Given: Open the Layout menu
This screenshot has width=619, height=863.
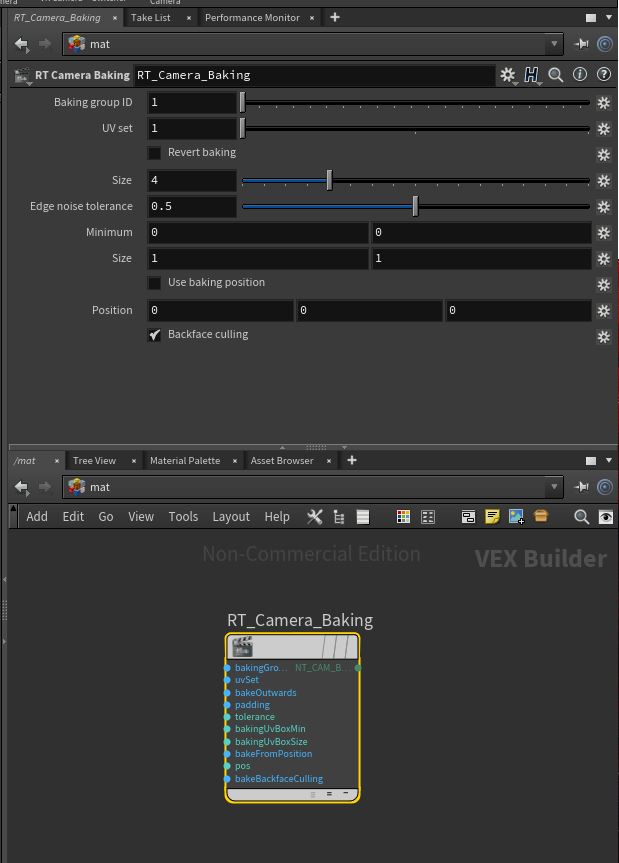Looking at the screenshot, I should (x=231, y=517).
